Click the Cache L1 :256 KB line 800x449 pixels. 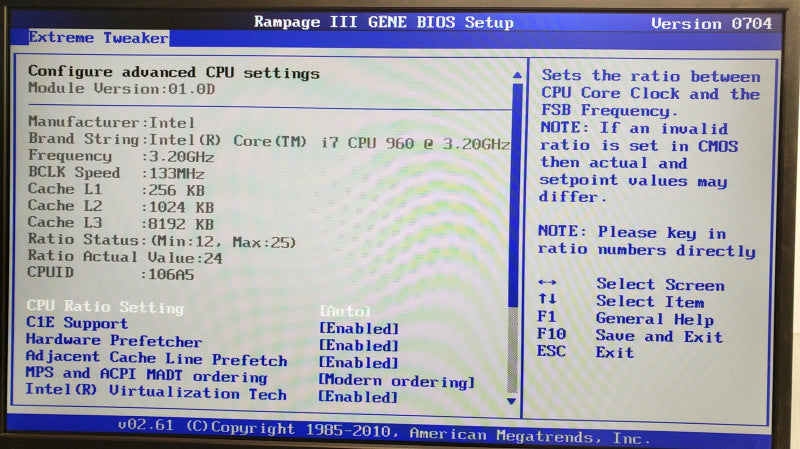pyautogui.click(x=116, y=189)
